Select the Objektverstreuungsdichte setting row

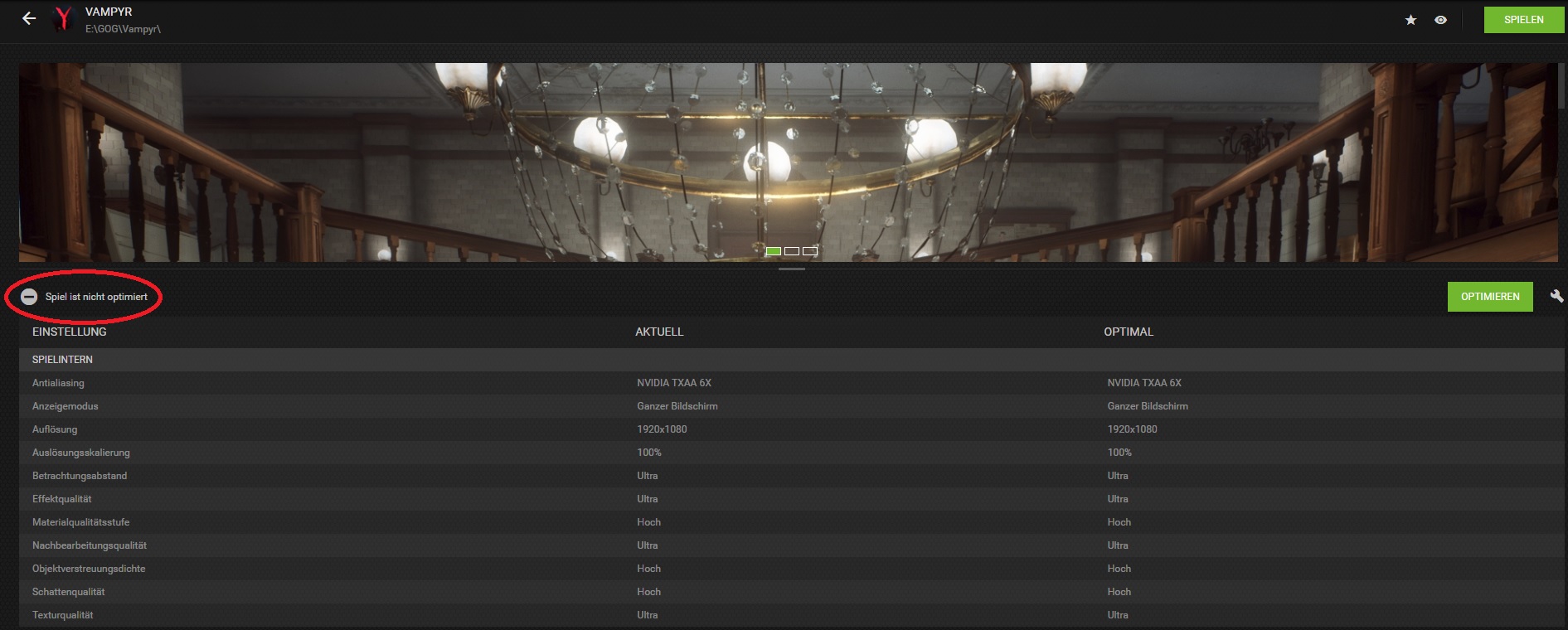tap(791, 569)
